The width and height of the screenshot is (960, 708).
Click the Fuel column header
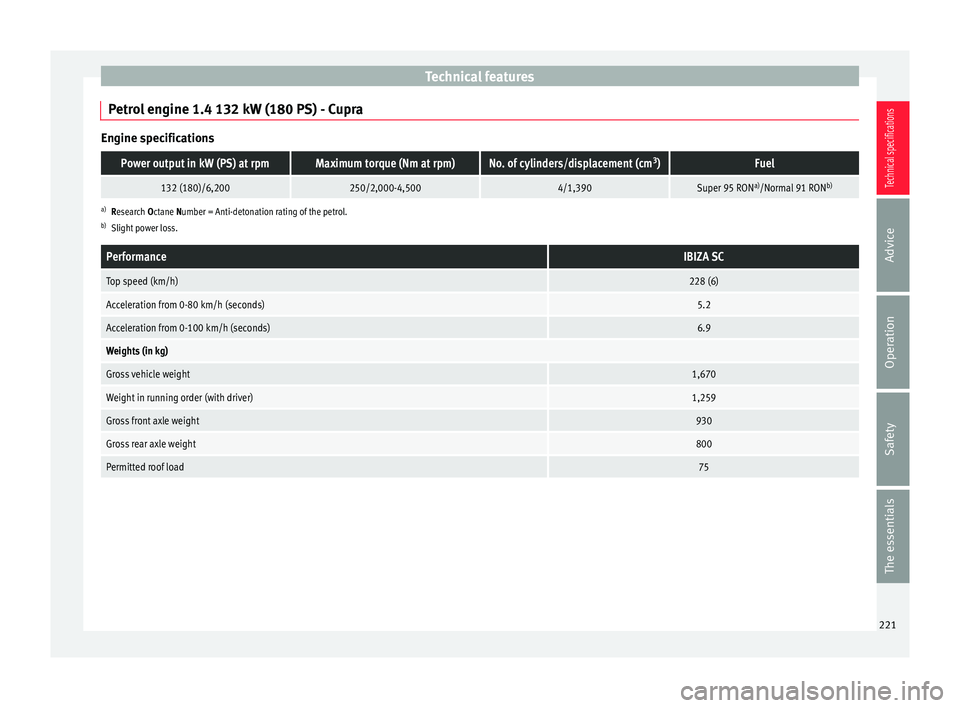(763, 163)
